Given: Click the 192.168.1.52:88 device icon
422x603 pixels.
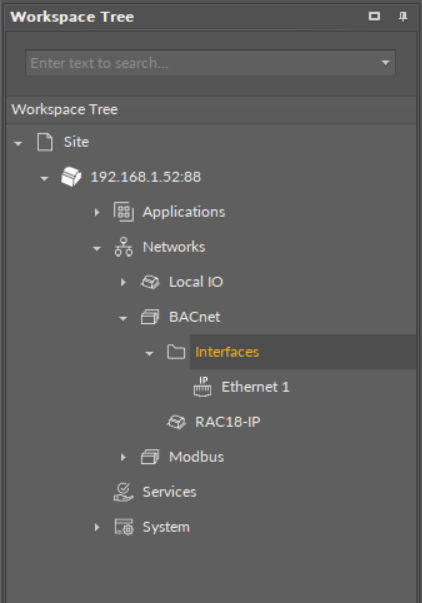Looking at the screenshot, I should [x=71, y=177].
